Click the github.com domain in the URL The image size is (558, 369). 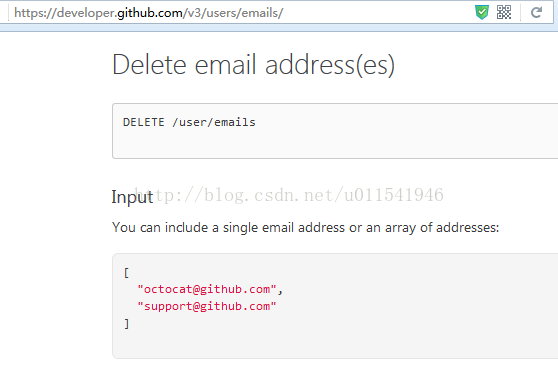150,13
